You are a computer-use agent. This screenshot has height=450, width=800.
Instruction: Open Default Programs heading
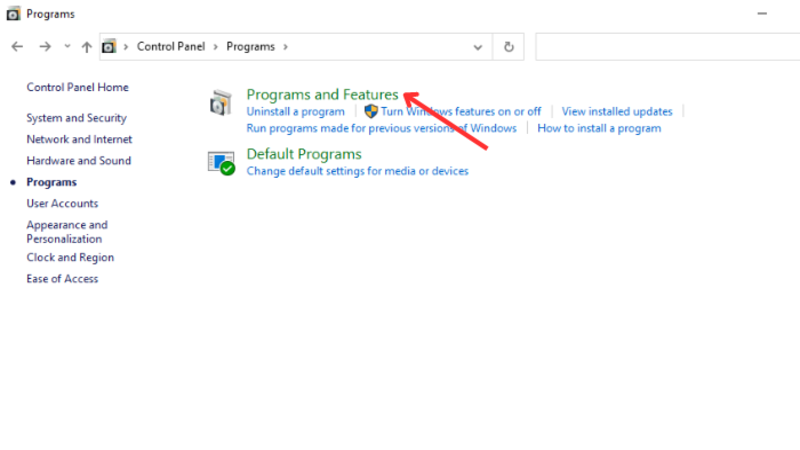pyautogui.click(x=304, y=154)
